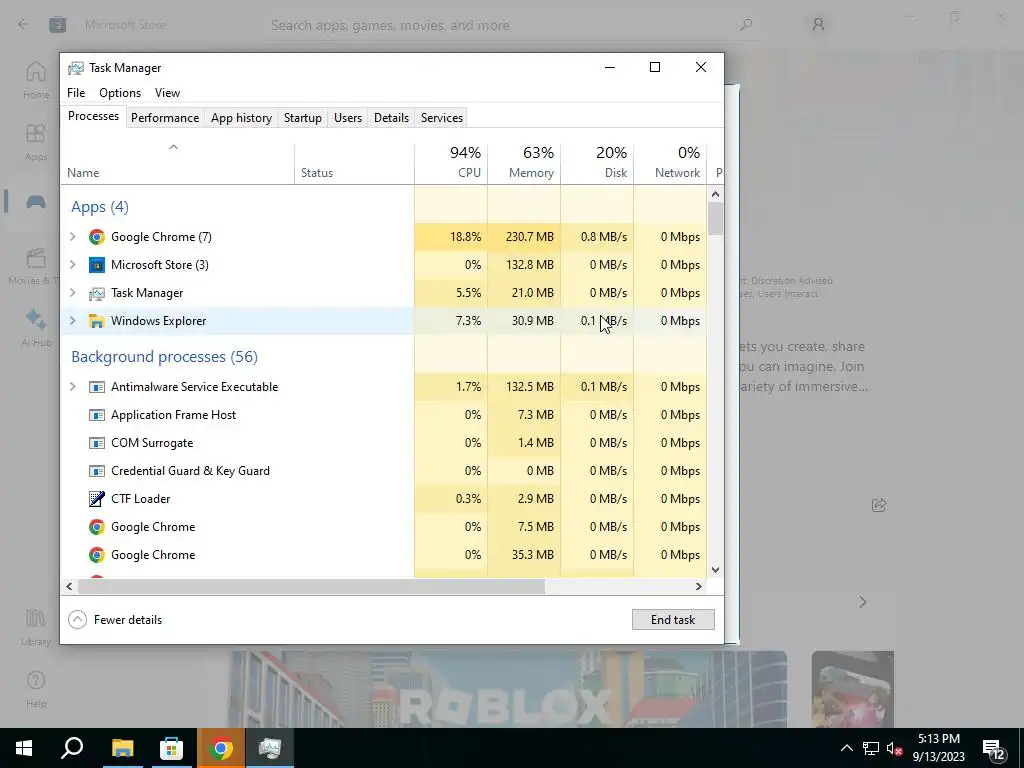The image size is (1024, 768).
Task: Click the Application Frame Host icon
Action: [x=97, y=415]
